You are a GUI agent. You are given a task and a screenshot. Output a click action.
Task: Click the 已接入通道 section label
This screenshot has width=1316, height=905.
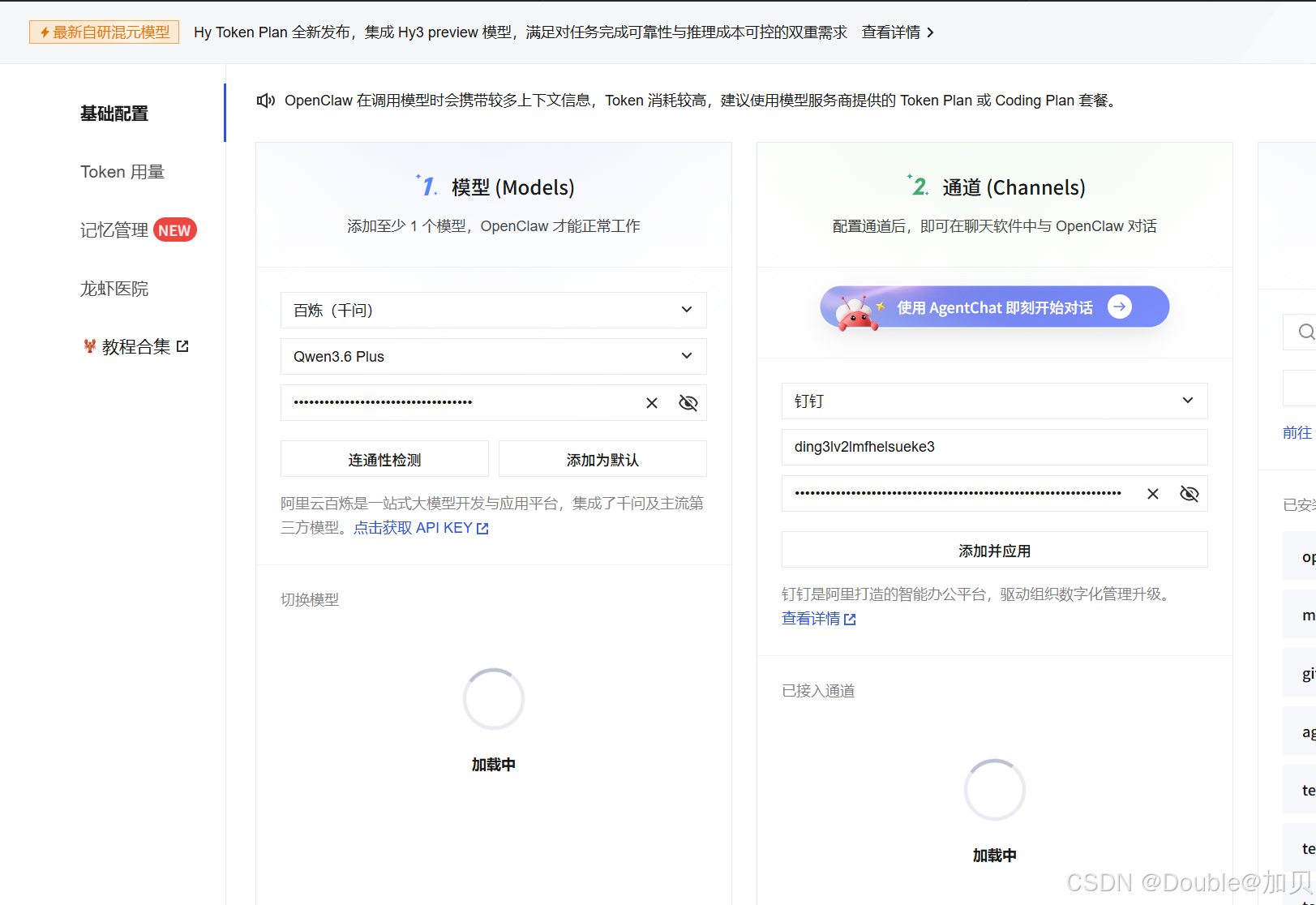coord(818,691)
